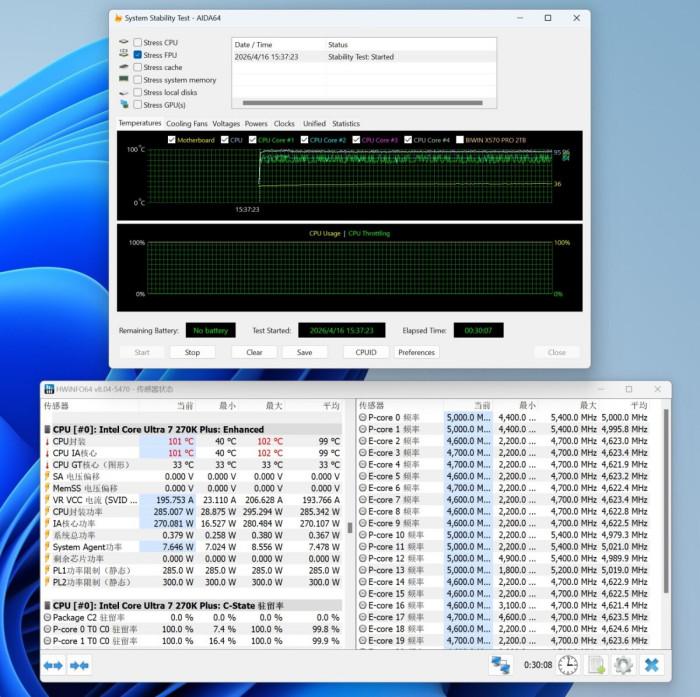Click the clock reset-timer icon in HWiNFO
The width and height of the screenshot is (700, 697).
[568, 665]
